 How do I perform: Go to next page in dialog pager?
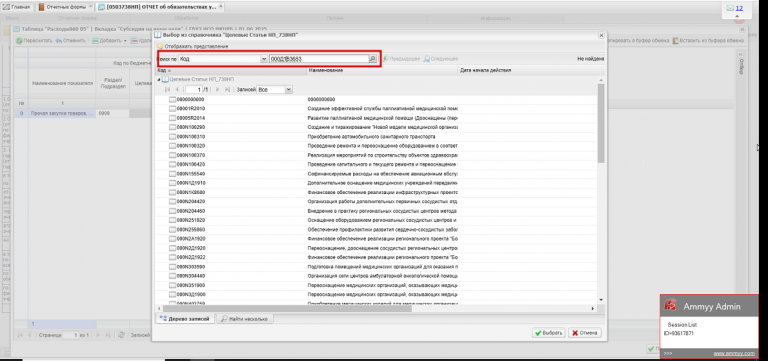click(217, 90)
